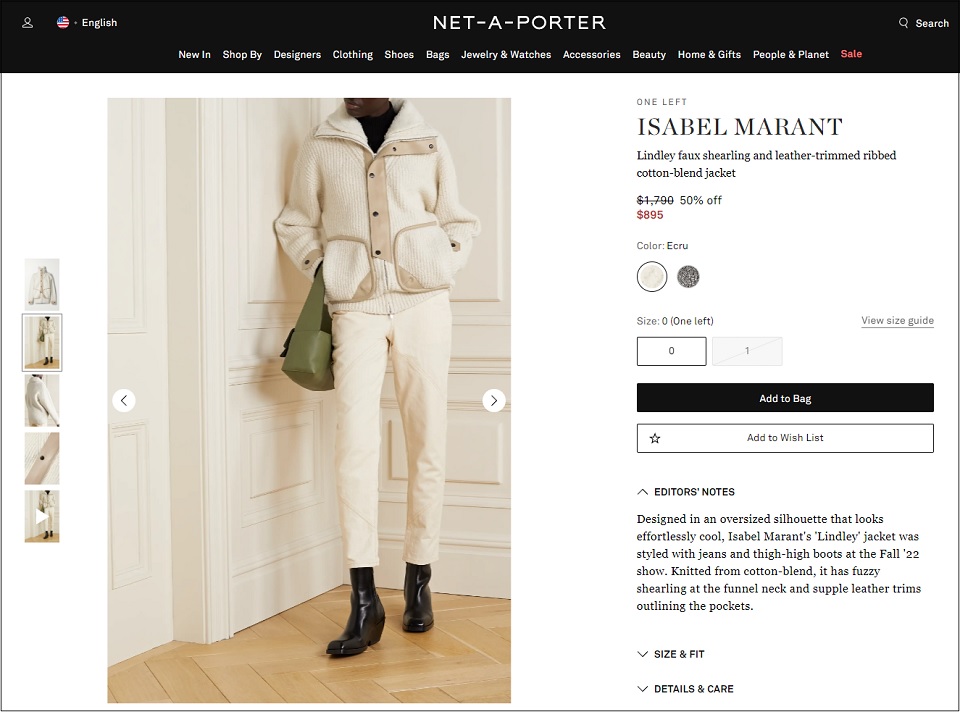Viewport: 960px width, 712px height.
Task: Click the search magnifier icon
Action: click(903, 23)
